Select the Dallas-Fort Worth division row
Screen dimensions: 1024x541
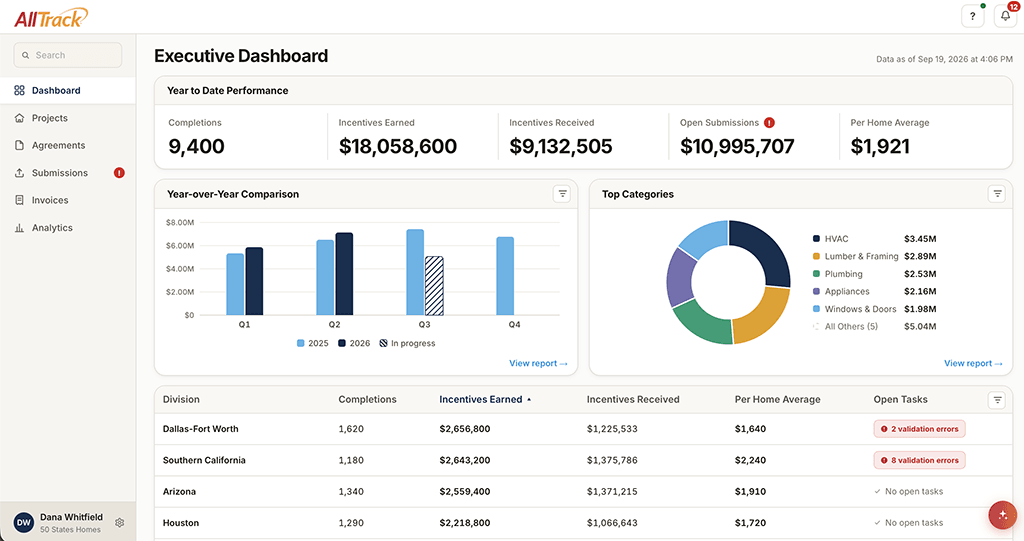coord(583,429)
